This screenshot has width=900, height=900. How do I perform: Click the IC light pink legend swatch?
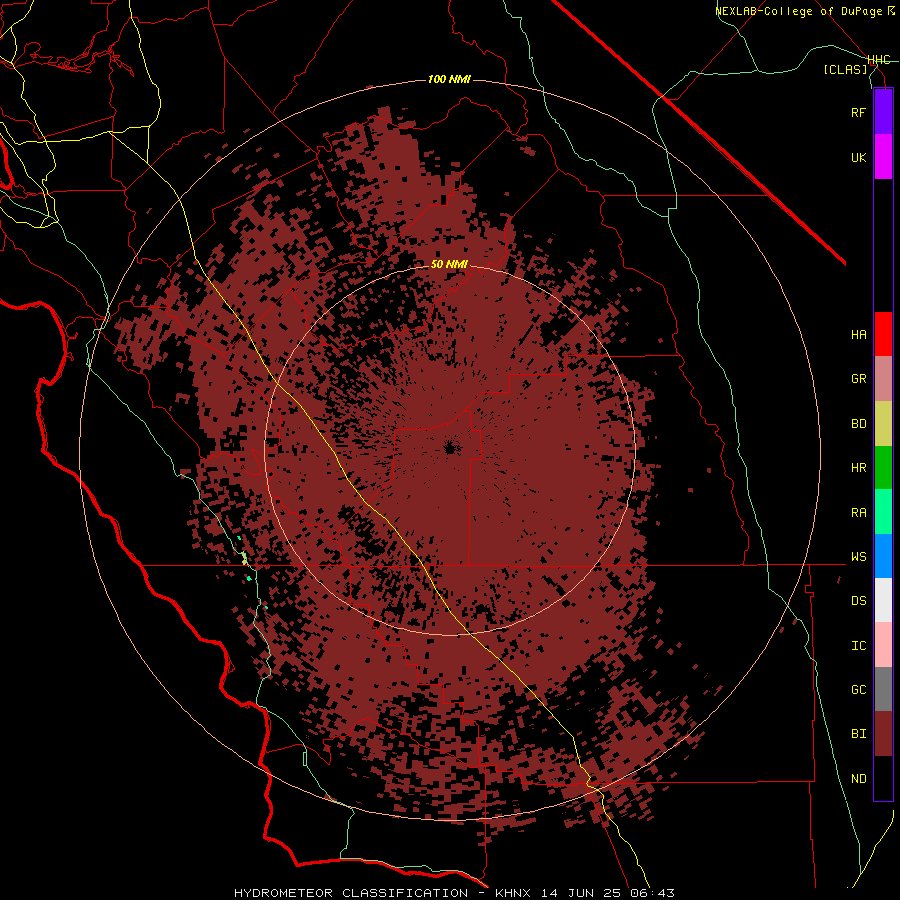pos(883,645)
